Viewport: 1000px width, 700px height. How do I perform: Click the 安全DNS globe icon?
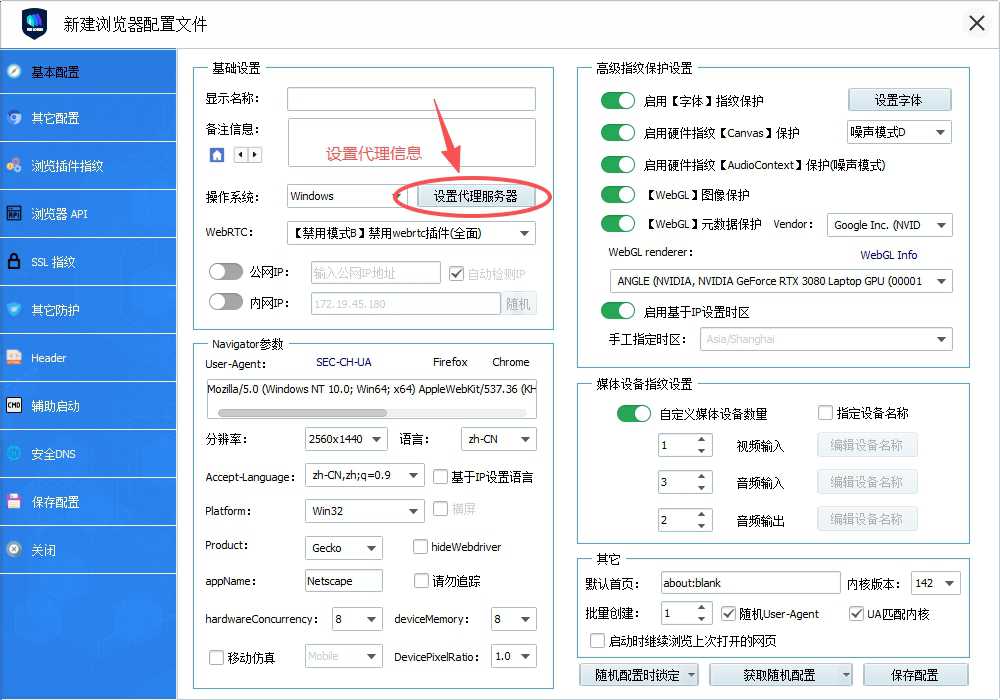[x=14, y=454]
